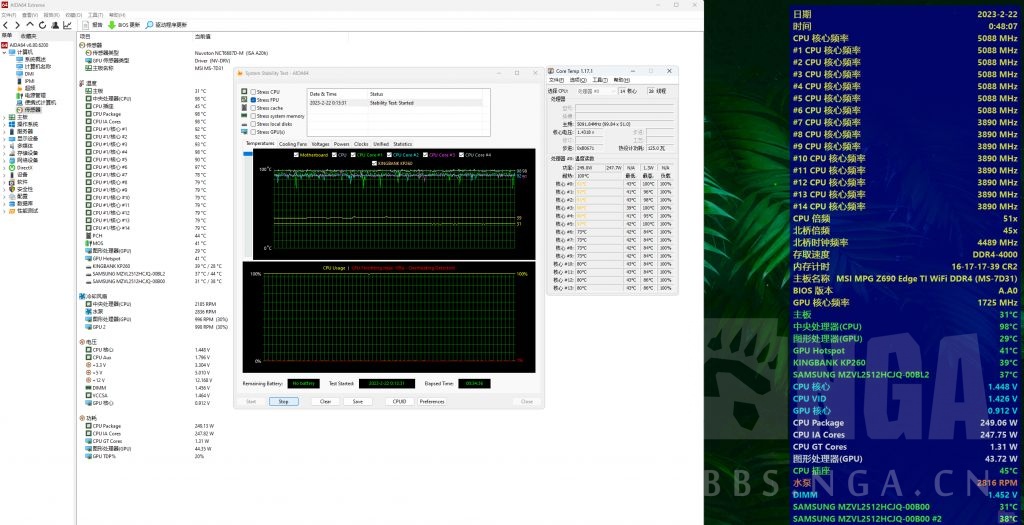This screenshot has height=525, width=1024.
Task: Collapse the 计算机 tree node
Action: click(6, 52)
